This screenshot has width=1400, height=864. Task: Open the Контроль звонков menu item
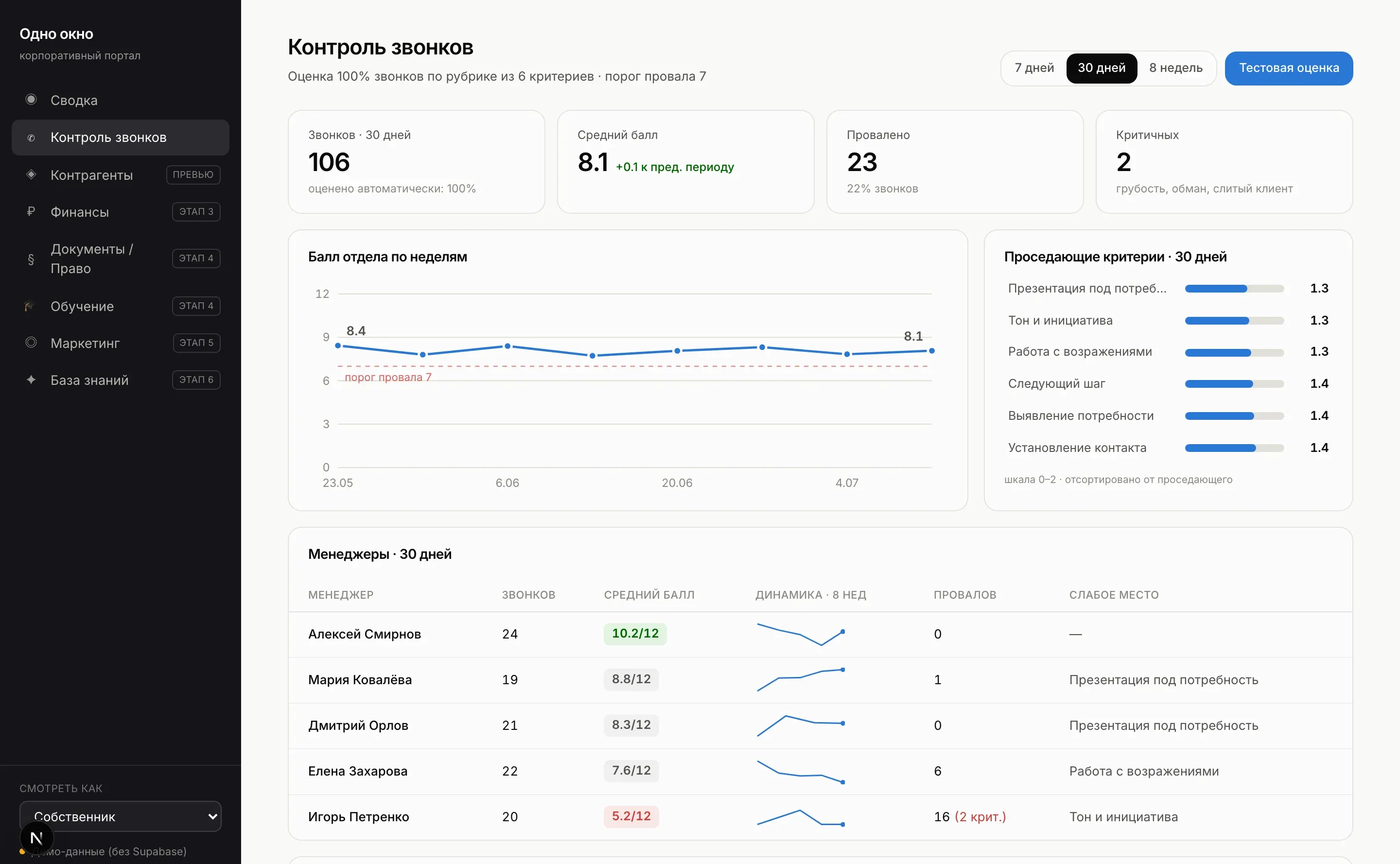[x=120, y=138]
